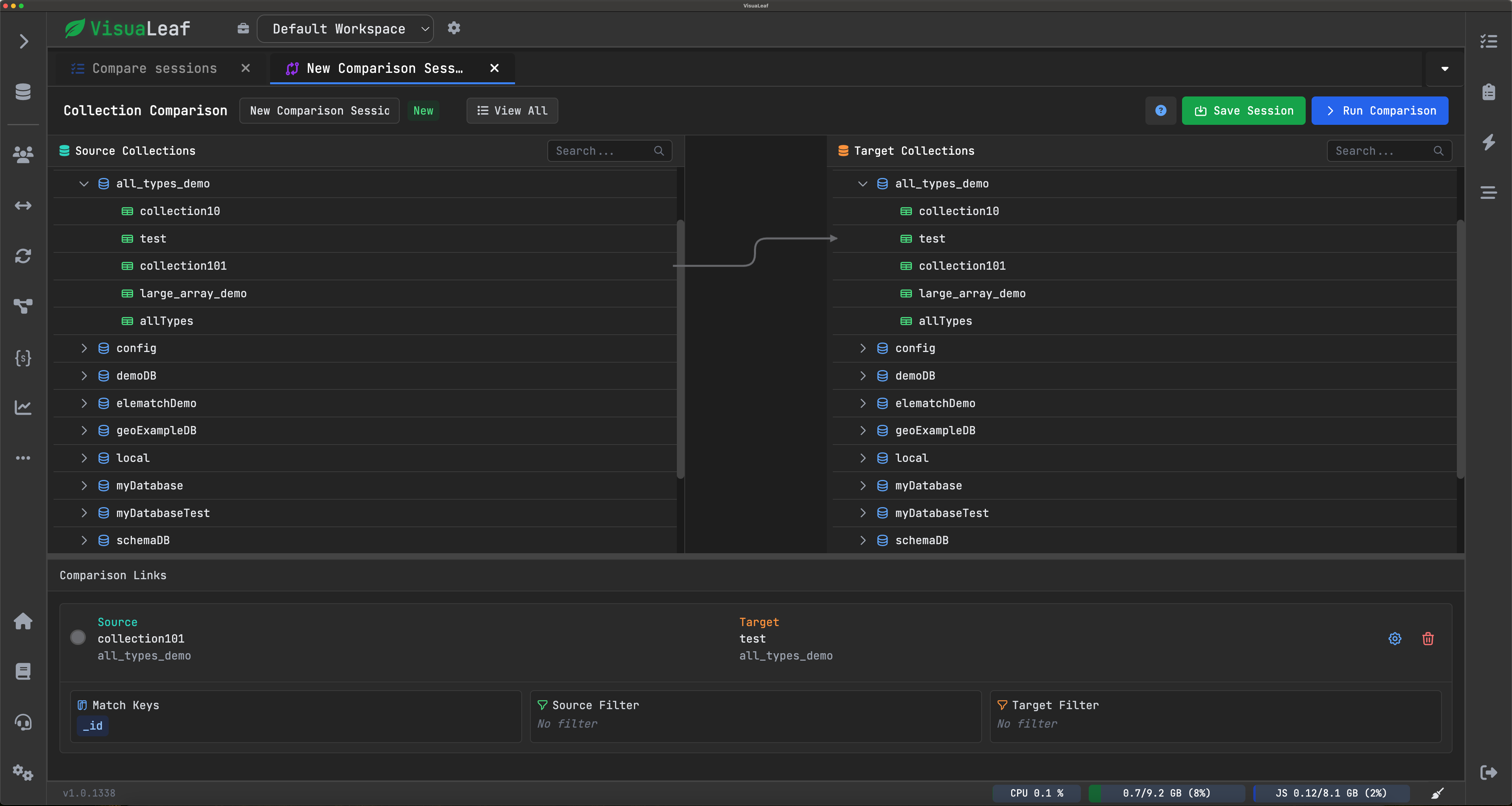Open the database icon in left sidebar
This screenshot has height=806, width=1512.
coord(23,92)
